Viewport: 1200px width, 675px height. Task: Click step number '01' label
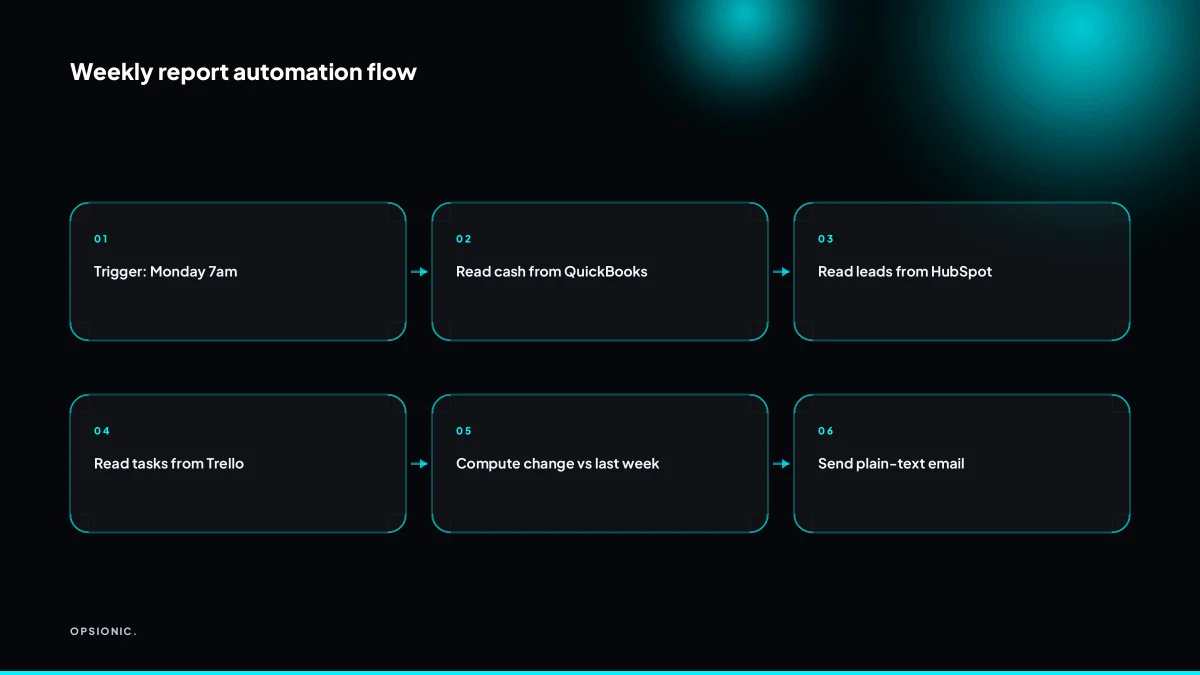[x=101, y=239]
